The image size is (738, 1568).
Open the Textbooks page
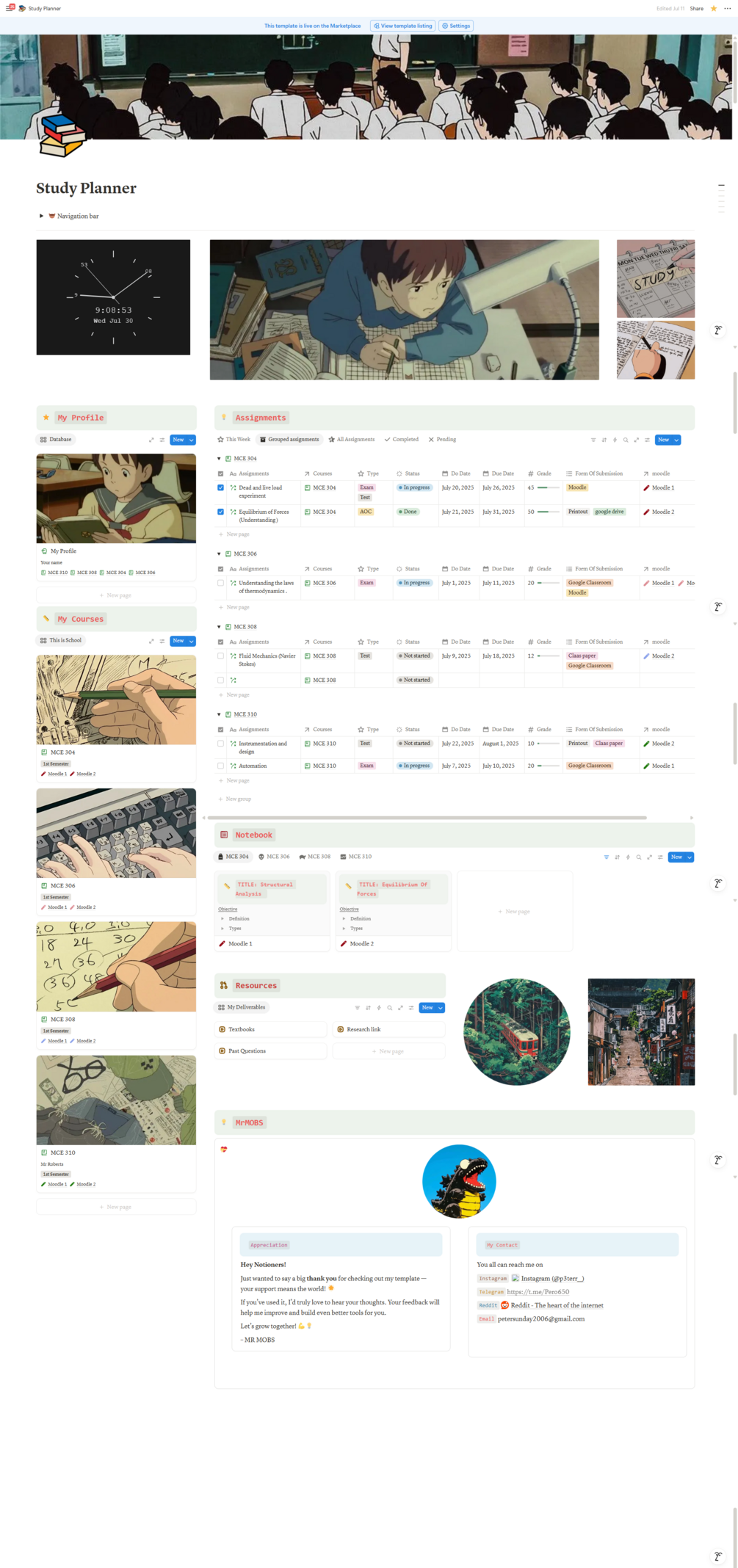point(271,1029)
